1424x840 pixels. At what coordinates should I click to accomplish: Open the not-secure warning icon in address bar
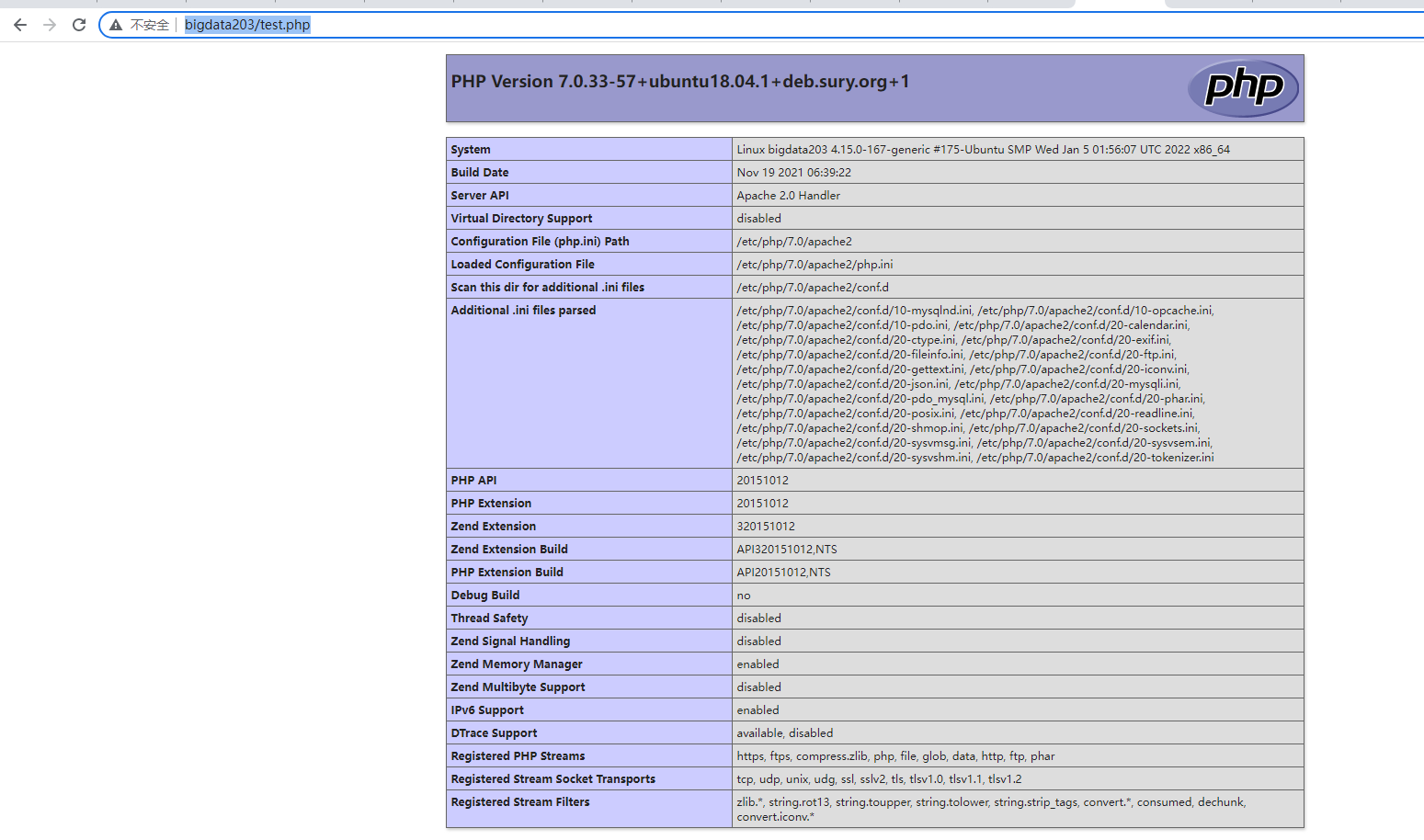click(116, 25)
